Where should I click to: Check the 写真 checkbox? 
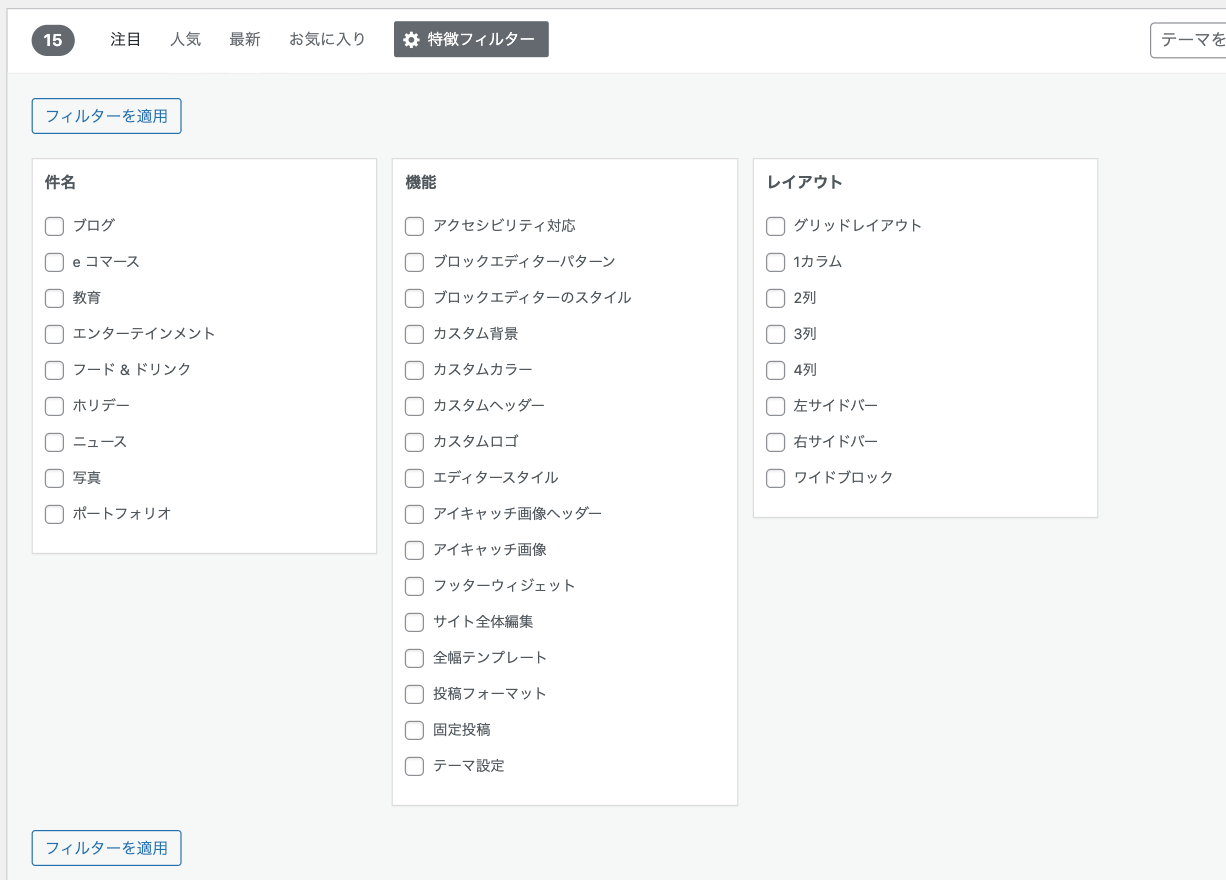(54, 478)
